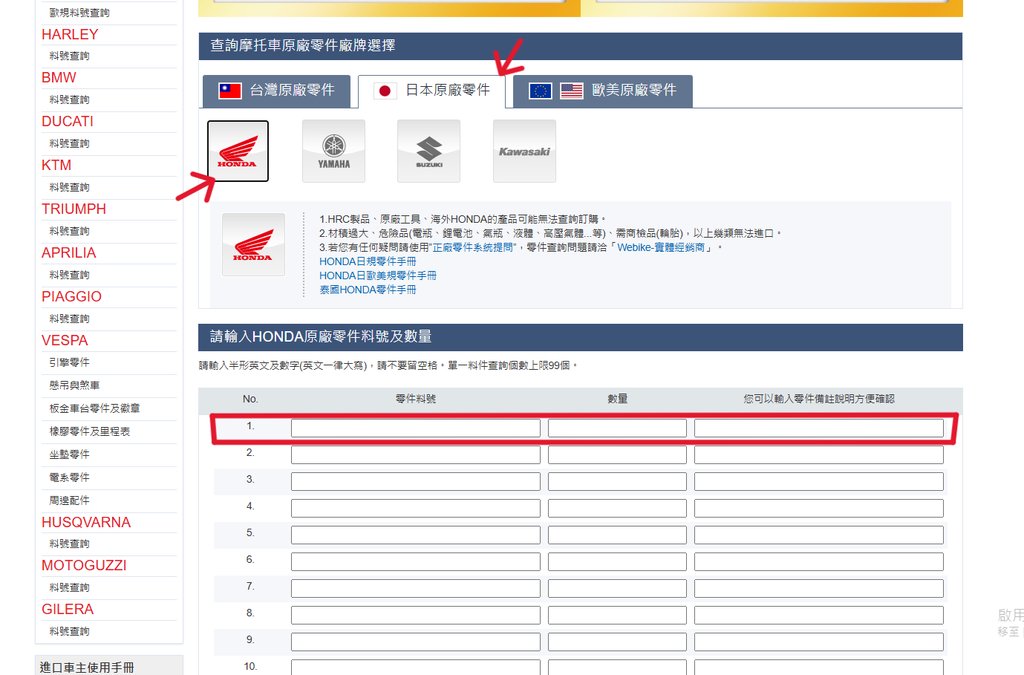Open 電系零件 under VESPA

click(69, 477)
